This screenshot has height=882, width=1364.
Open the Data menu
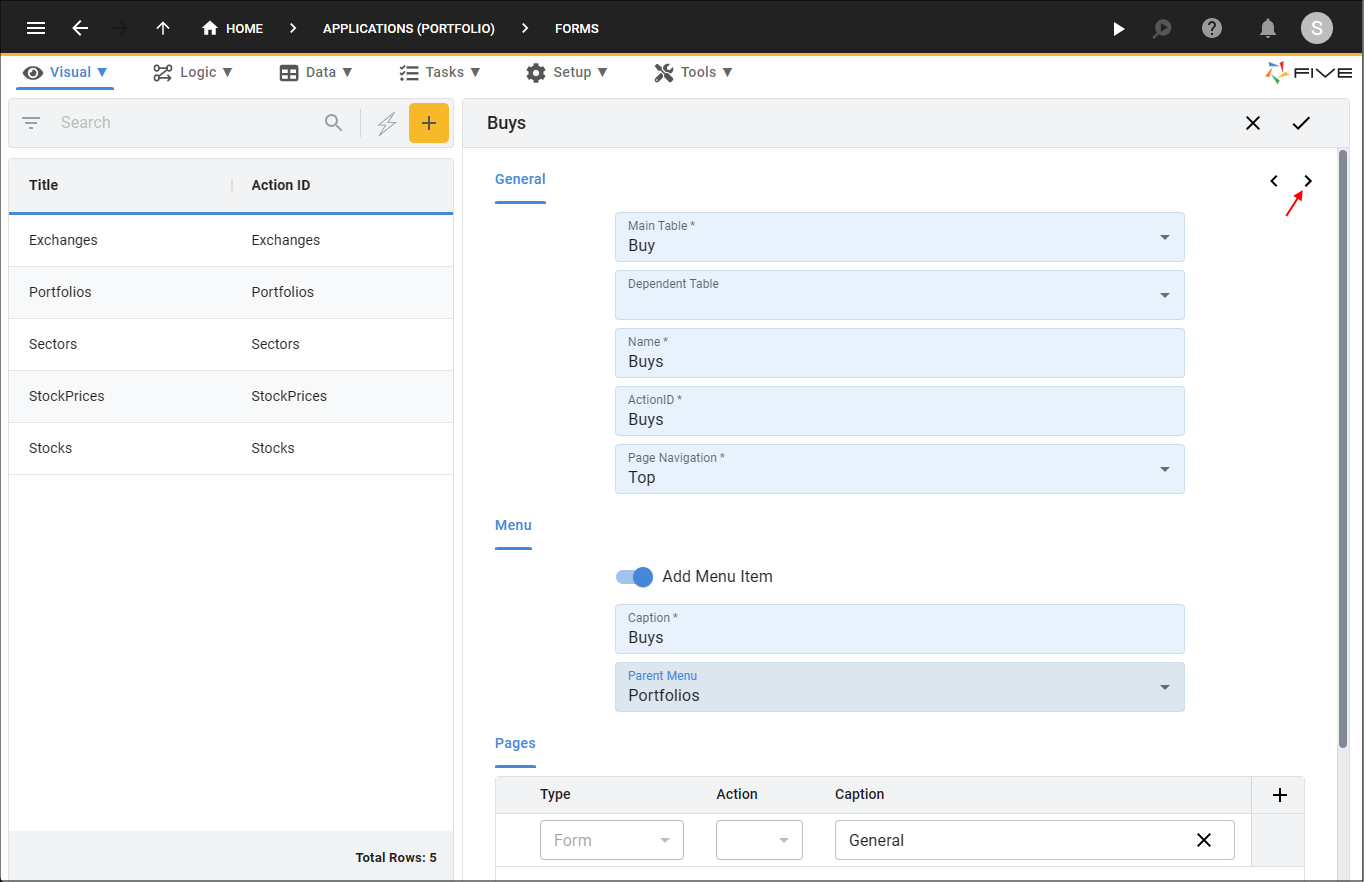click(x=316, y=72)
